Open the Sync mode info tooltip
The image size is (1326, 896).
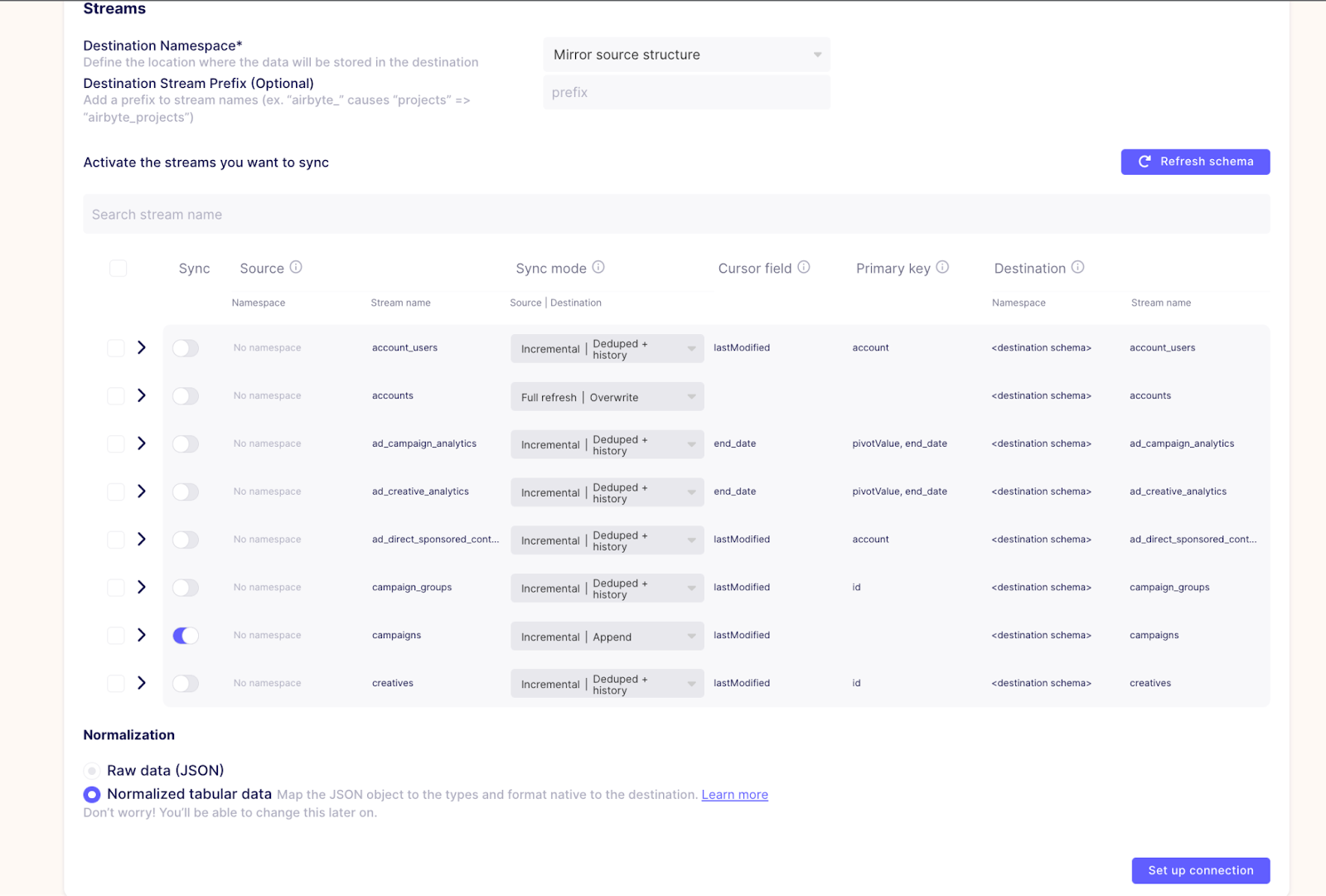600,267
